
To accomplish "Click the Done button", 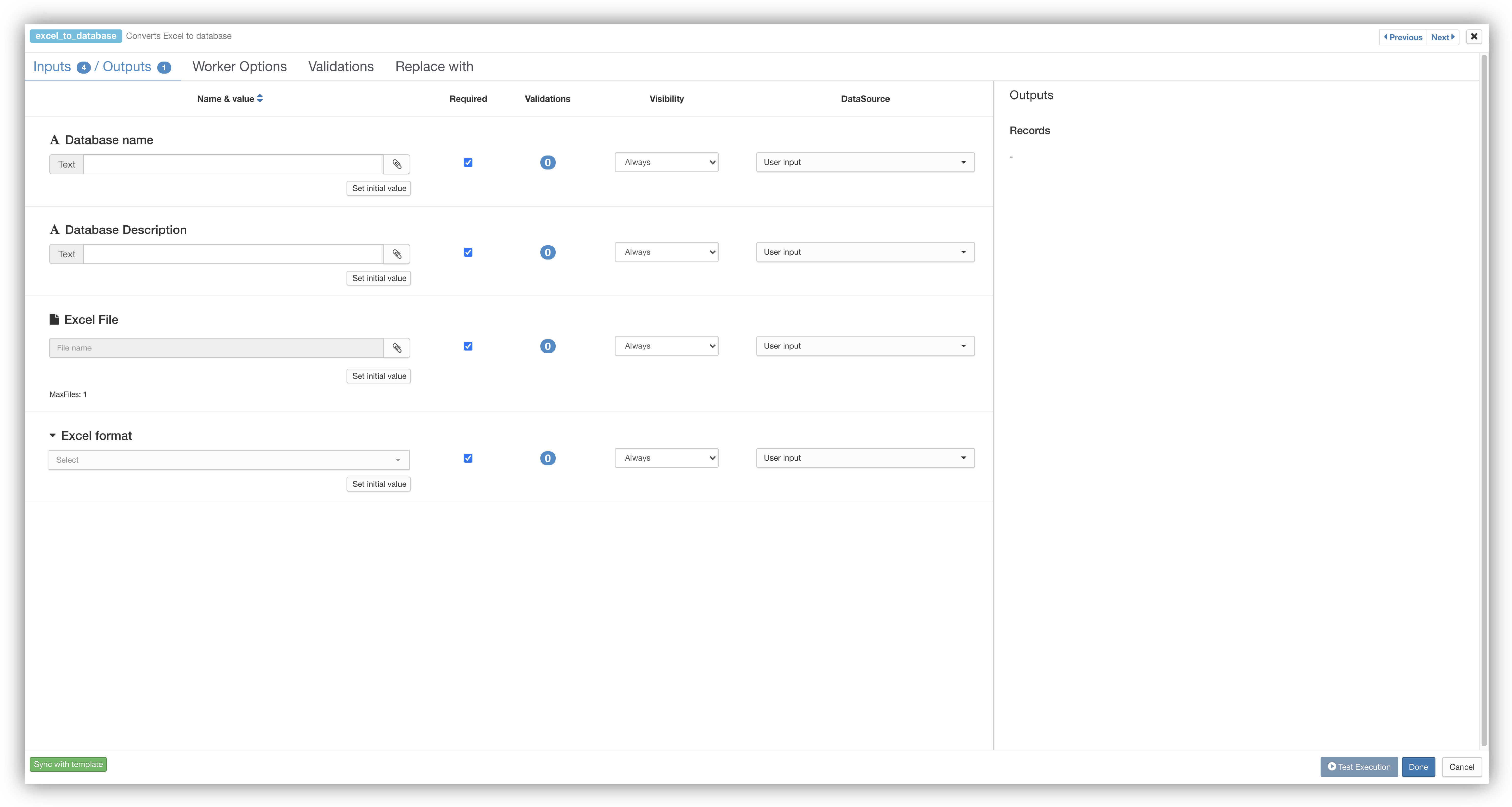I will pos(1418,767).
